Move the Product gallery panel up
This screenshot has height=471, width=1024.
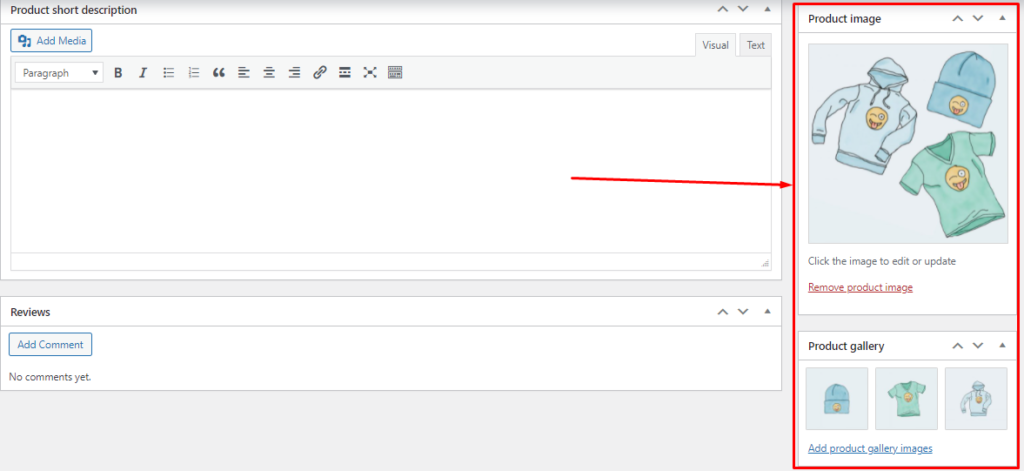[957, 346]
